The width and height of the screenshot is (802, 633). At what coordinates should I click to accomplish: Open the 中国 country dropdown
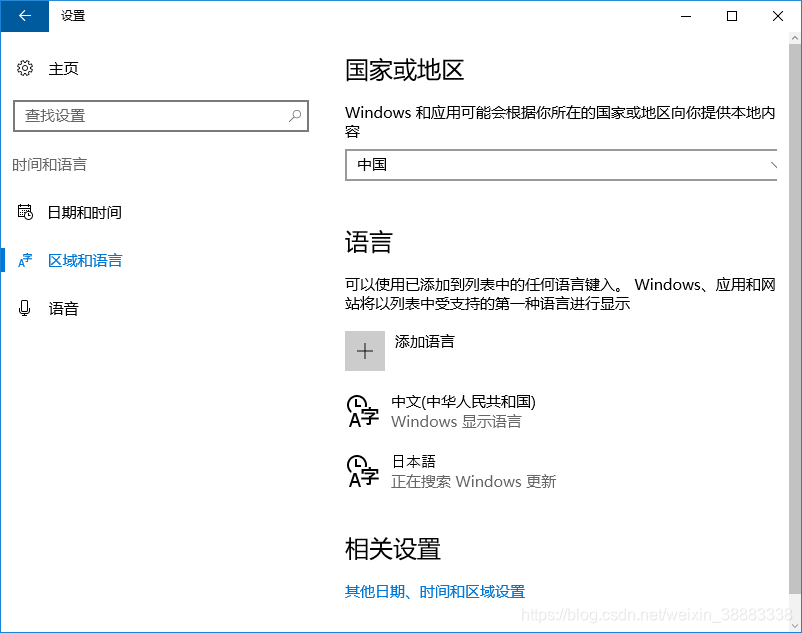(561, 165)
